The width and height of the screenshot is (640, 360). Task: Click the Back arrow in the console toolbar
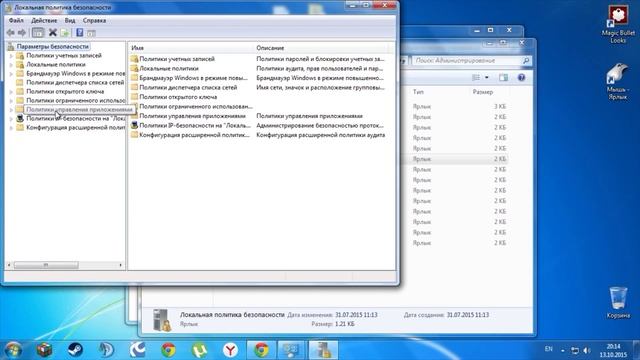point(11,33)
